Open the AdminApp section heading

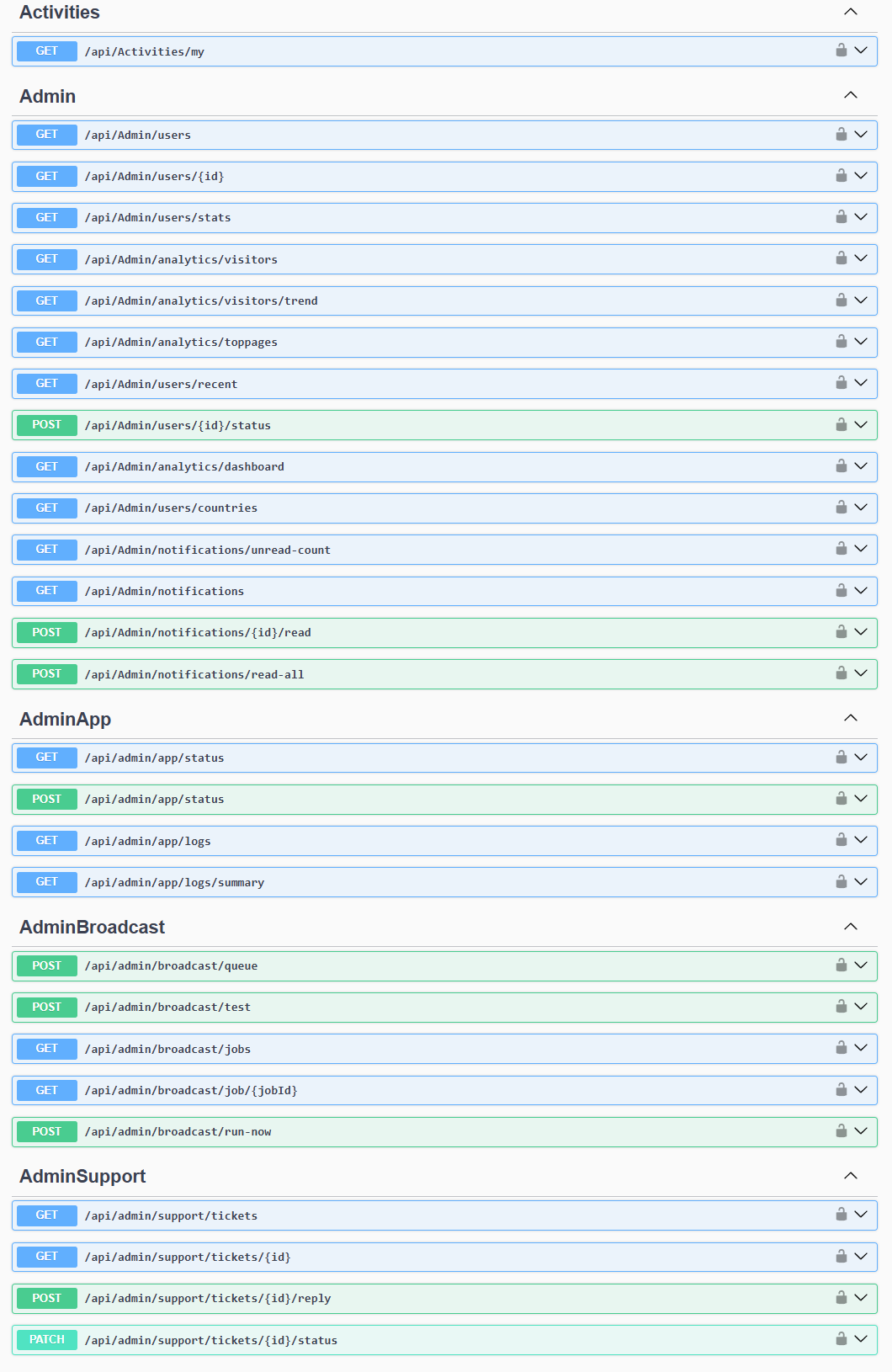(x=66, y=719)
